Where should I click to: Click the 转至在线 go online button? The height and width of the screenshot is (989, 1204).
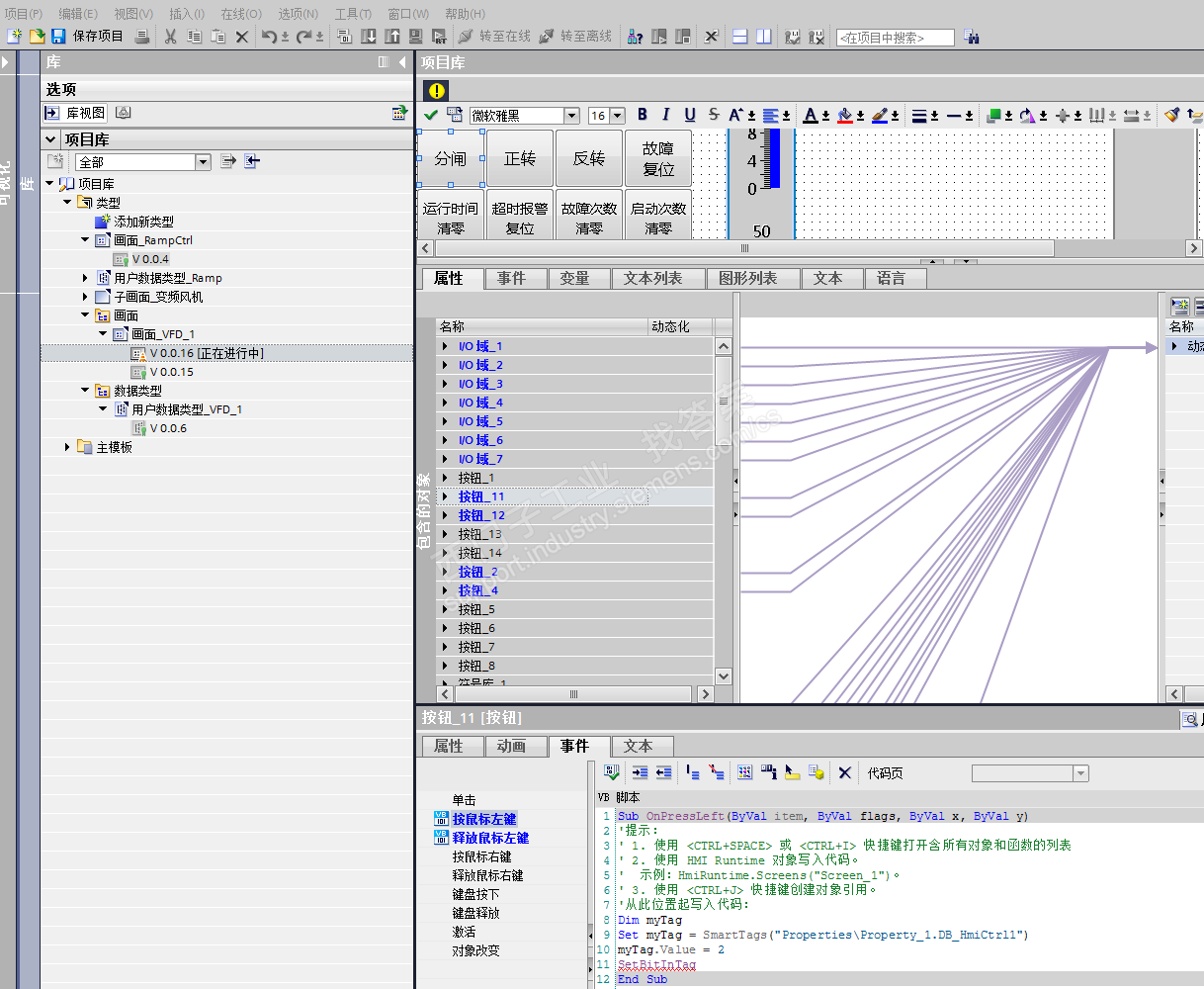click(494, 37)
